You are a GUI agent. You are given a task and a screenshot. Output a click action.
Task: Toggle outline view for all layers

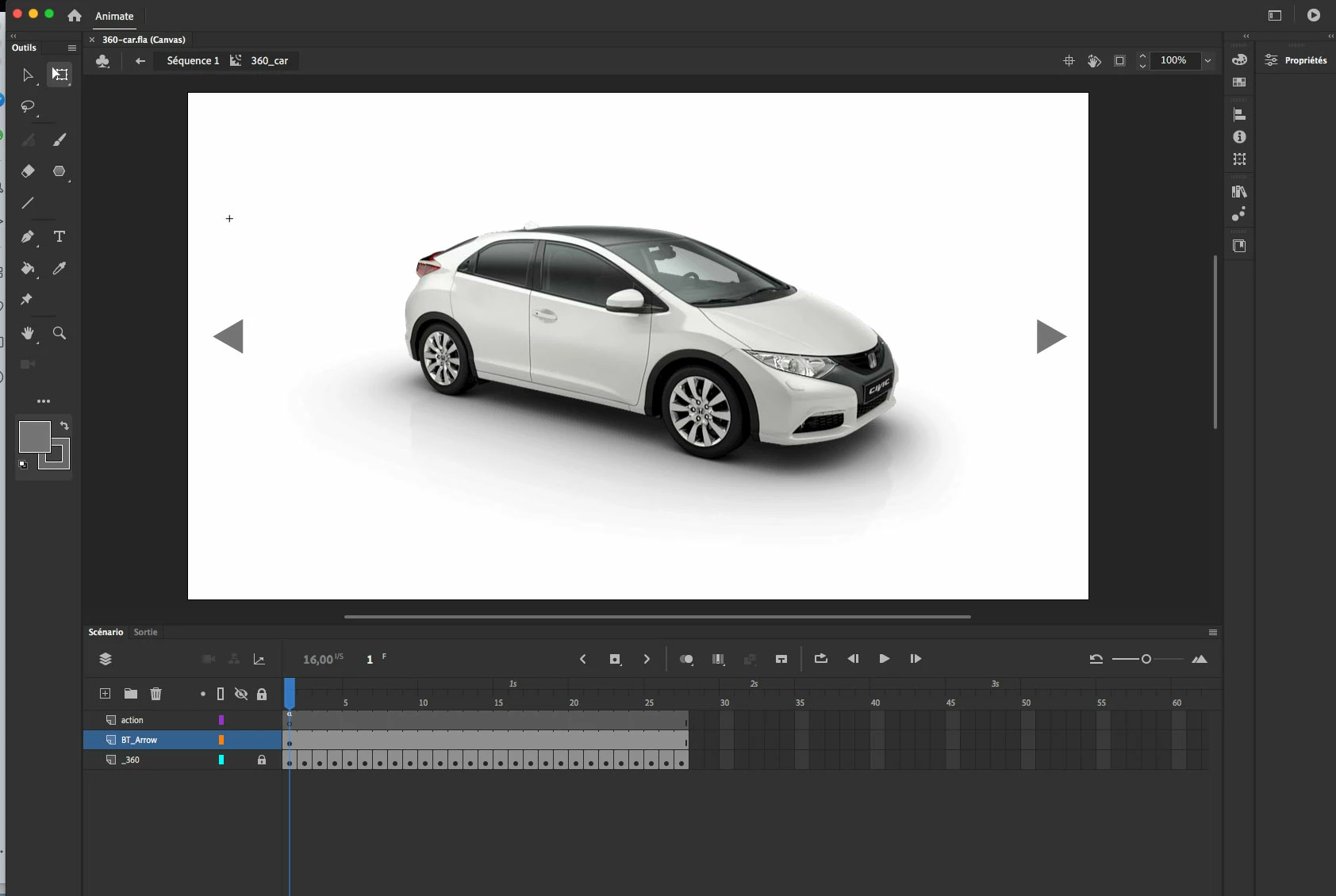click(221, 694)
